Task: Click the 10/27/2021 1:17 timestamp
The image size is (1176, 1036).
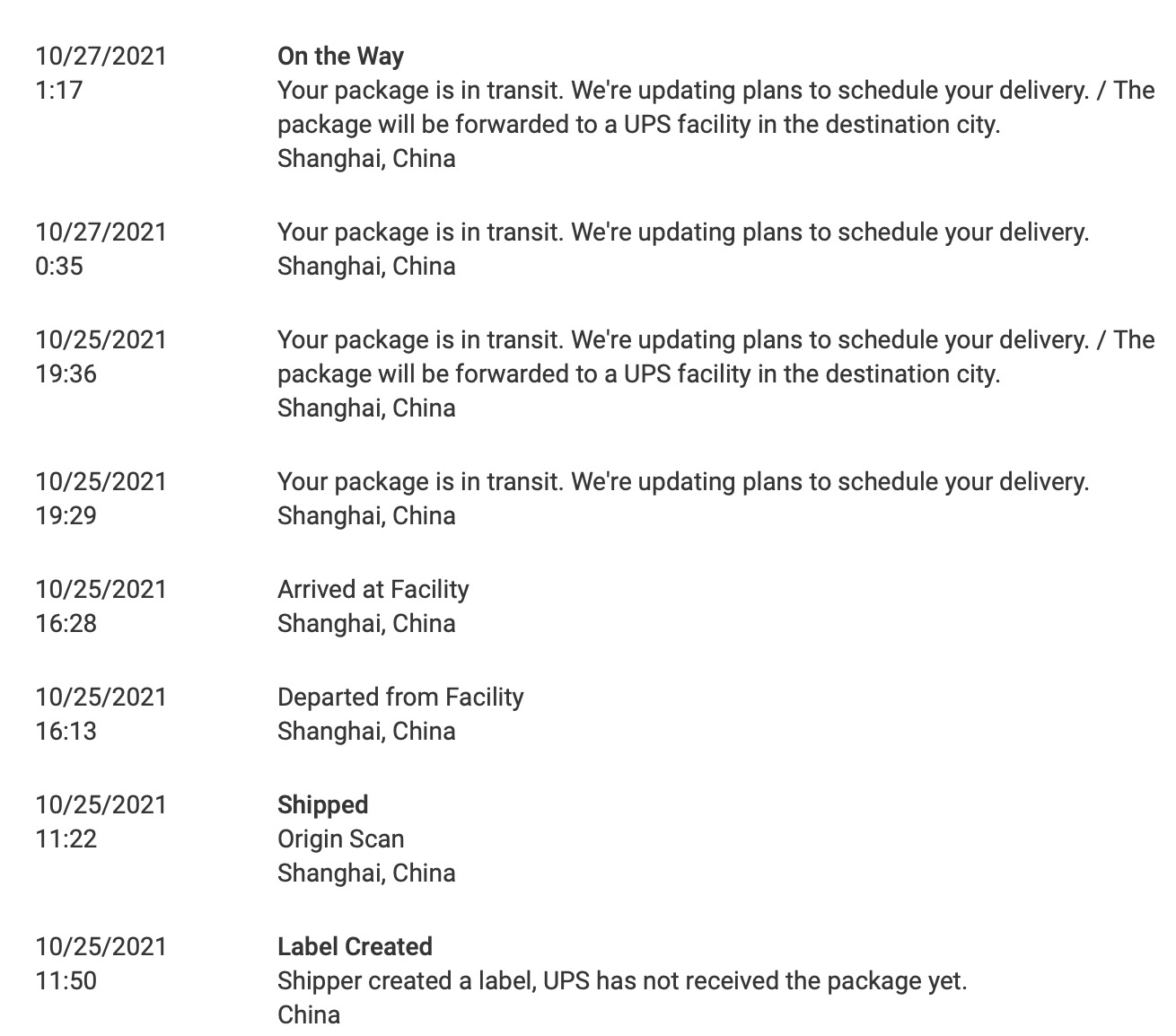Action: pyautogui.click(x=101, y=73)
